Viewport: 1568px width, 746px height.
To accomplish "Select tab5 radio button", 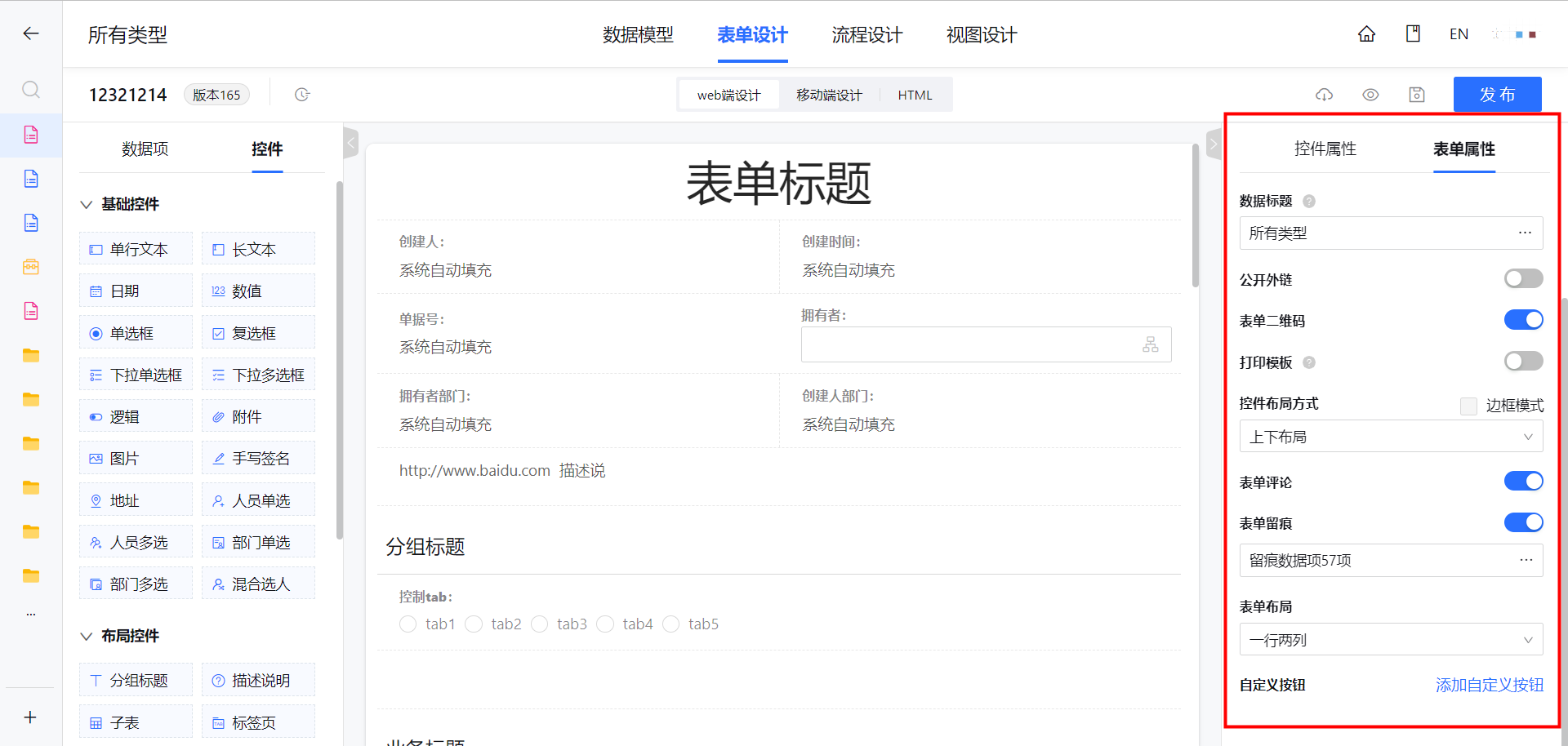I will [x=670, y=624].
